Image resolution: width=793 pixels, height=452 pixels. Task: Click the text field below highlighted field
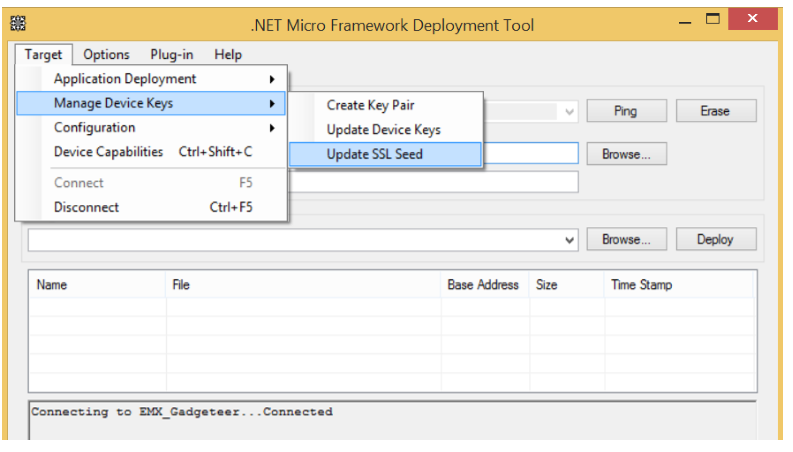(434, 182)
